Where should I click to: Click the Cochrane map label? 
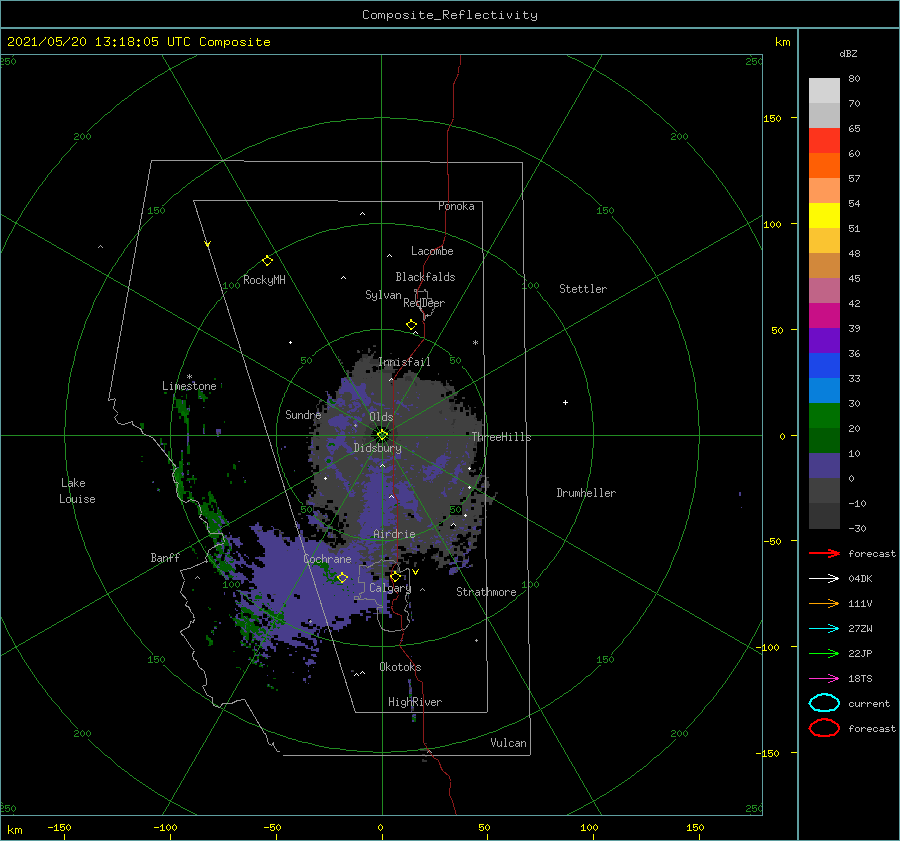[x=327, y=559]
